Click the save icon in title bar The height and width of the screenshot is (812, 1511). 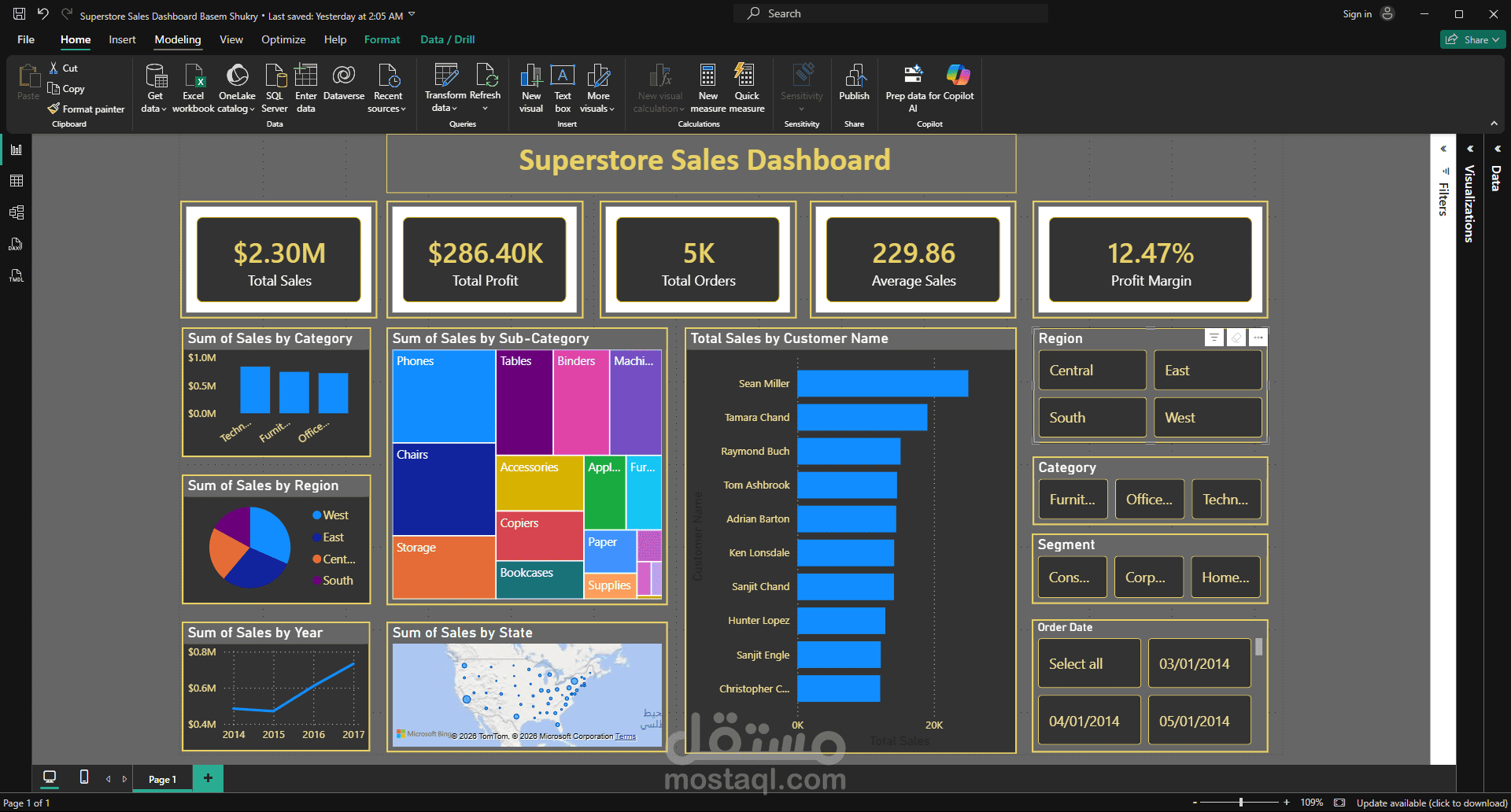20,13
